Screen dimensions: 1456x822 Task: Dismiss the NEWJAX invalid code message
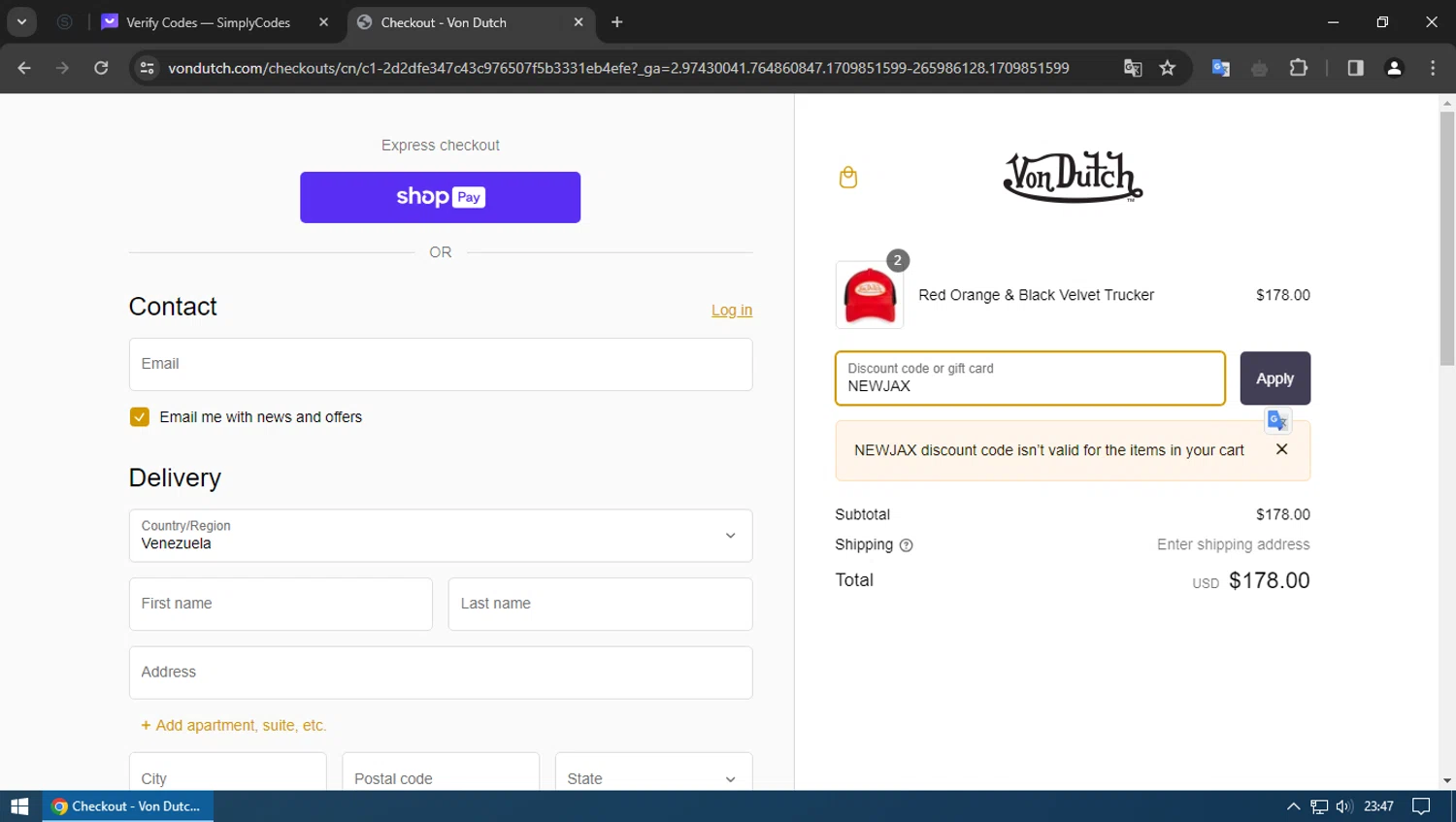(x=1281, y=449)
